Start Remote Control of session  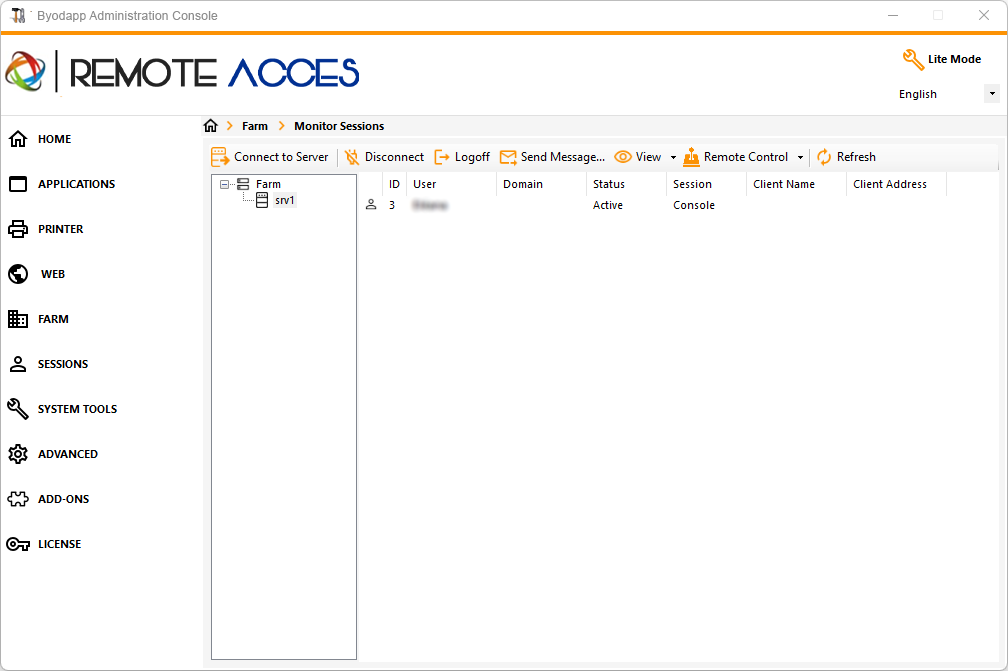(x=746, y=157)
